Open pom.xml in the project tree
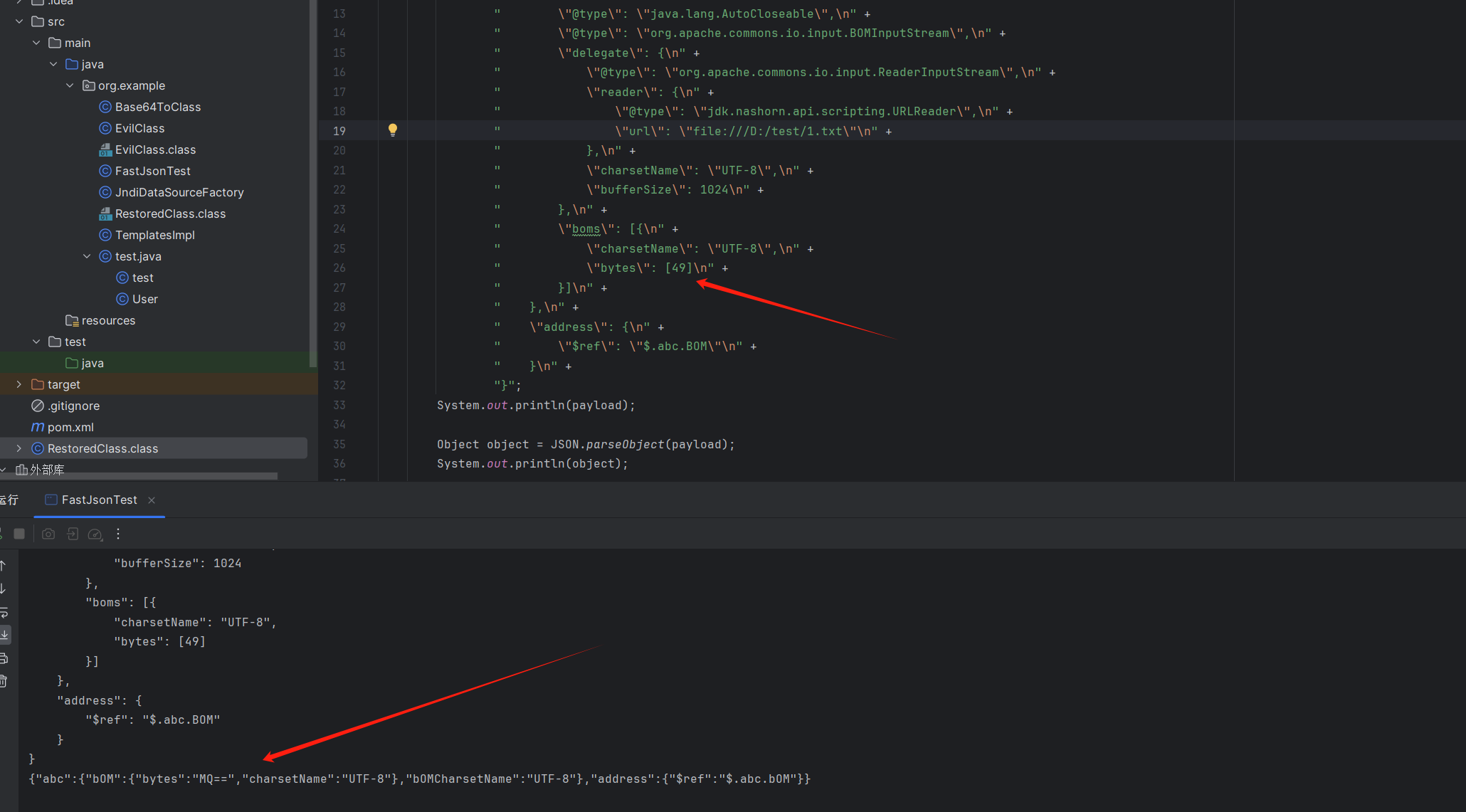This screenshot has width=1466, height=812. pyautogui.click(x=70, y=427)
